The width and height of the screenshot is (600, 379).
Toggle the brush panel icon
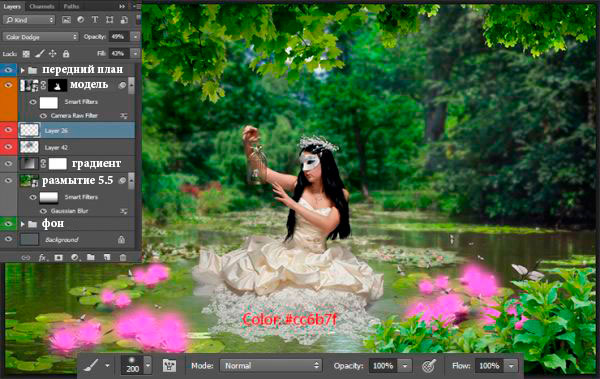point(169,366)
